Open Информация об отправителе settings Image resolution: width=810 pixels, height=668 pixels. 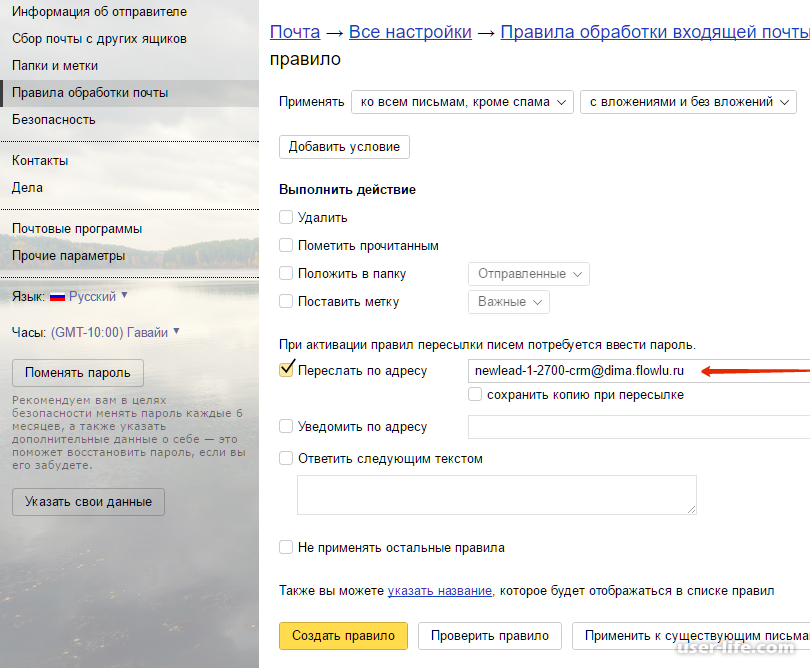(99, 11)
